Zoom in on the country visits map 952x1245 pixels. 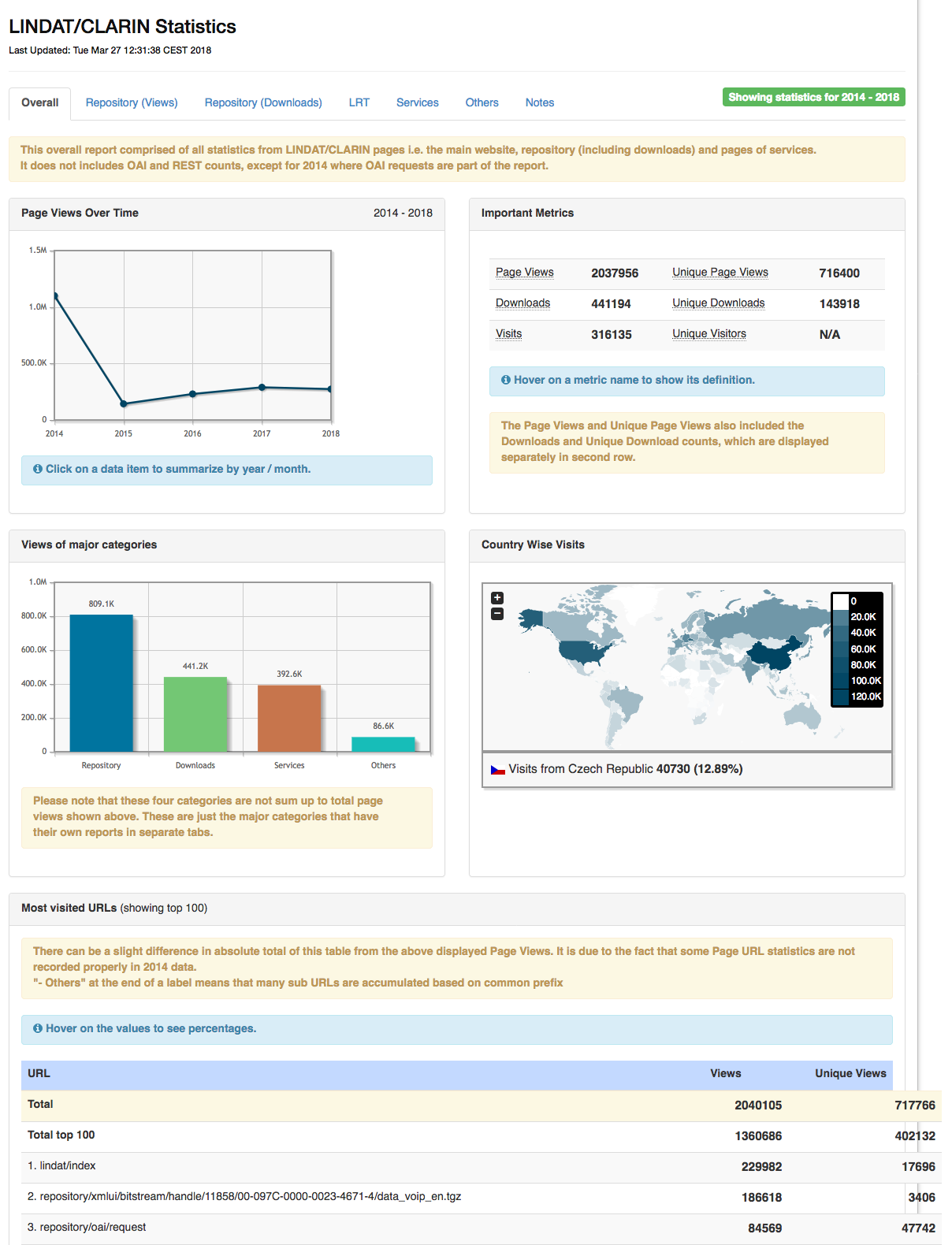(x=497, y=598)
